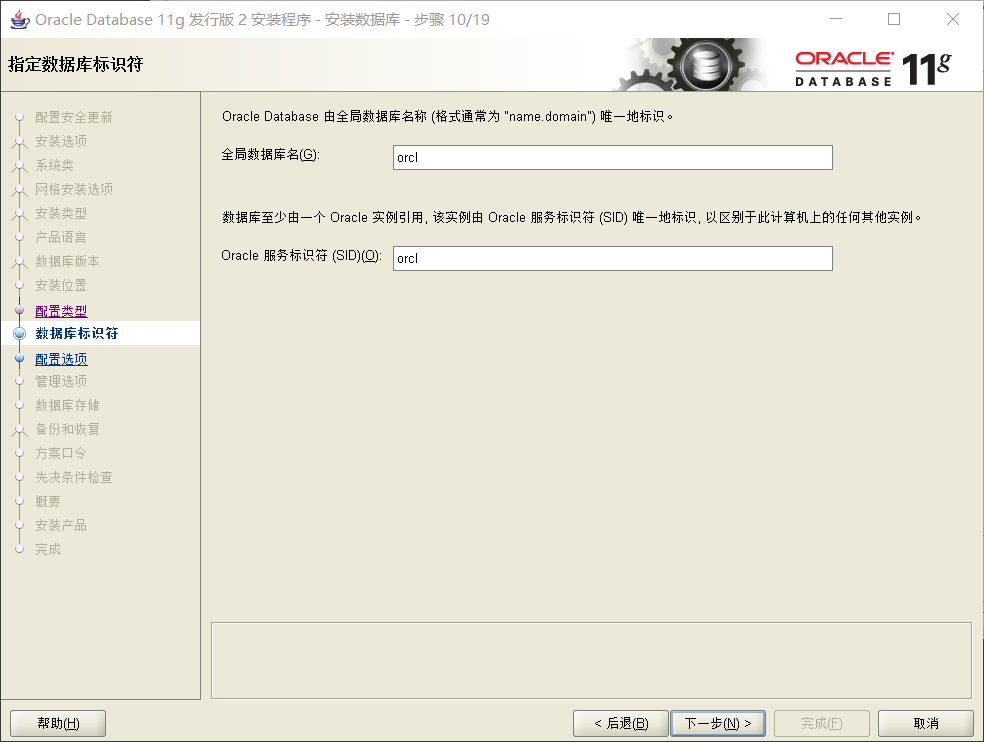This screenshot has height=742, width=984.
Task: Focus the Oracle 服务标识符 (SID) field
Action: [x=612, y=258]
